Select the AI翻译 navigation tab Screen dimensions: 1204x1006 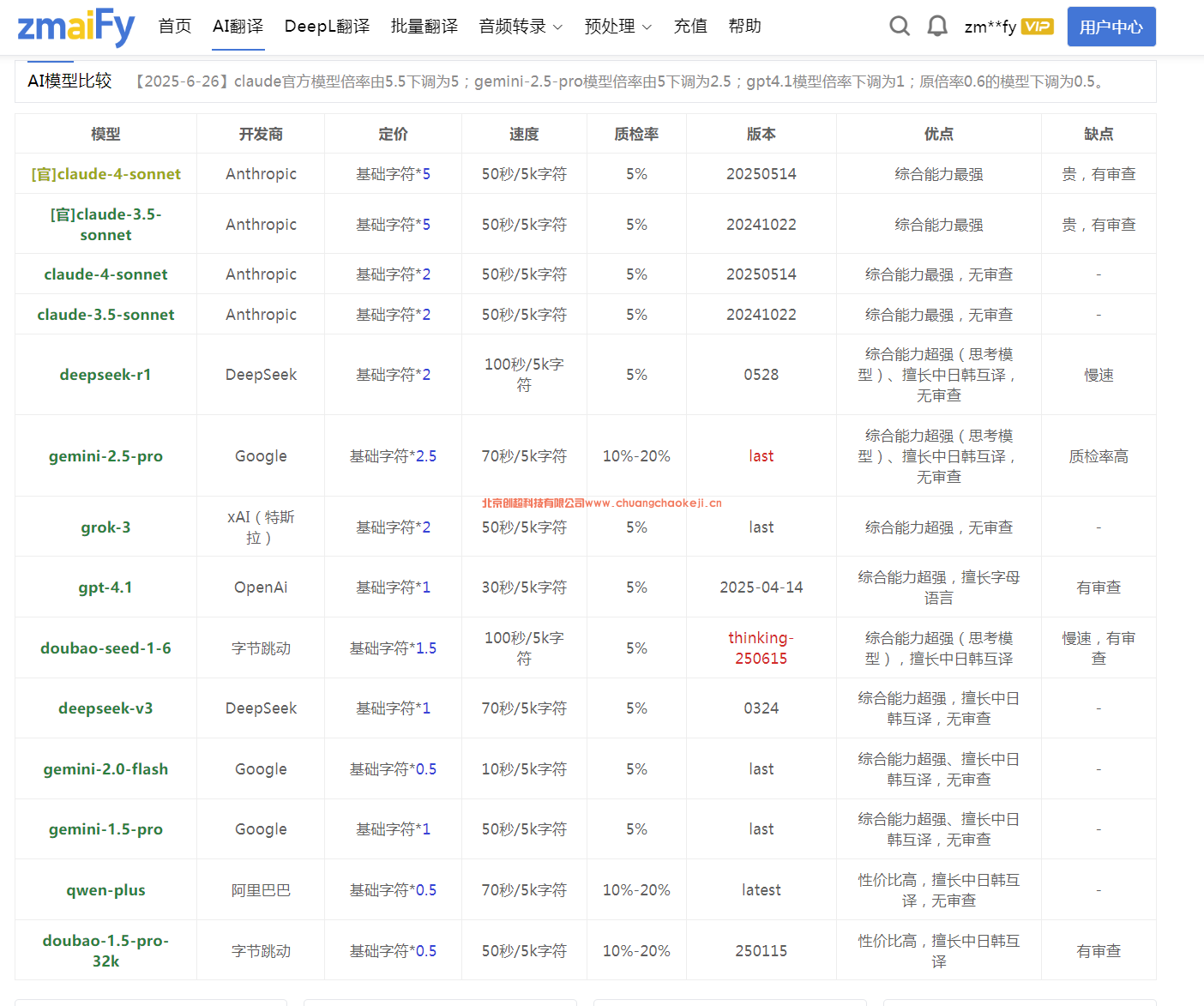238,27
